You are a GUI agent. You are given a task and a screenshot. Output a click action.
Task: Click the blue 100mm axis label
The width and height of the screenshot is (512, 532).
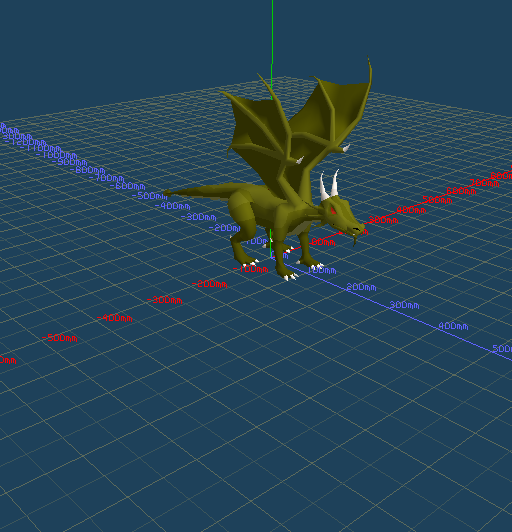pos(322,270)
